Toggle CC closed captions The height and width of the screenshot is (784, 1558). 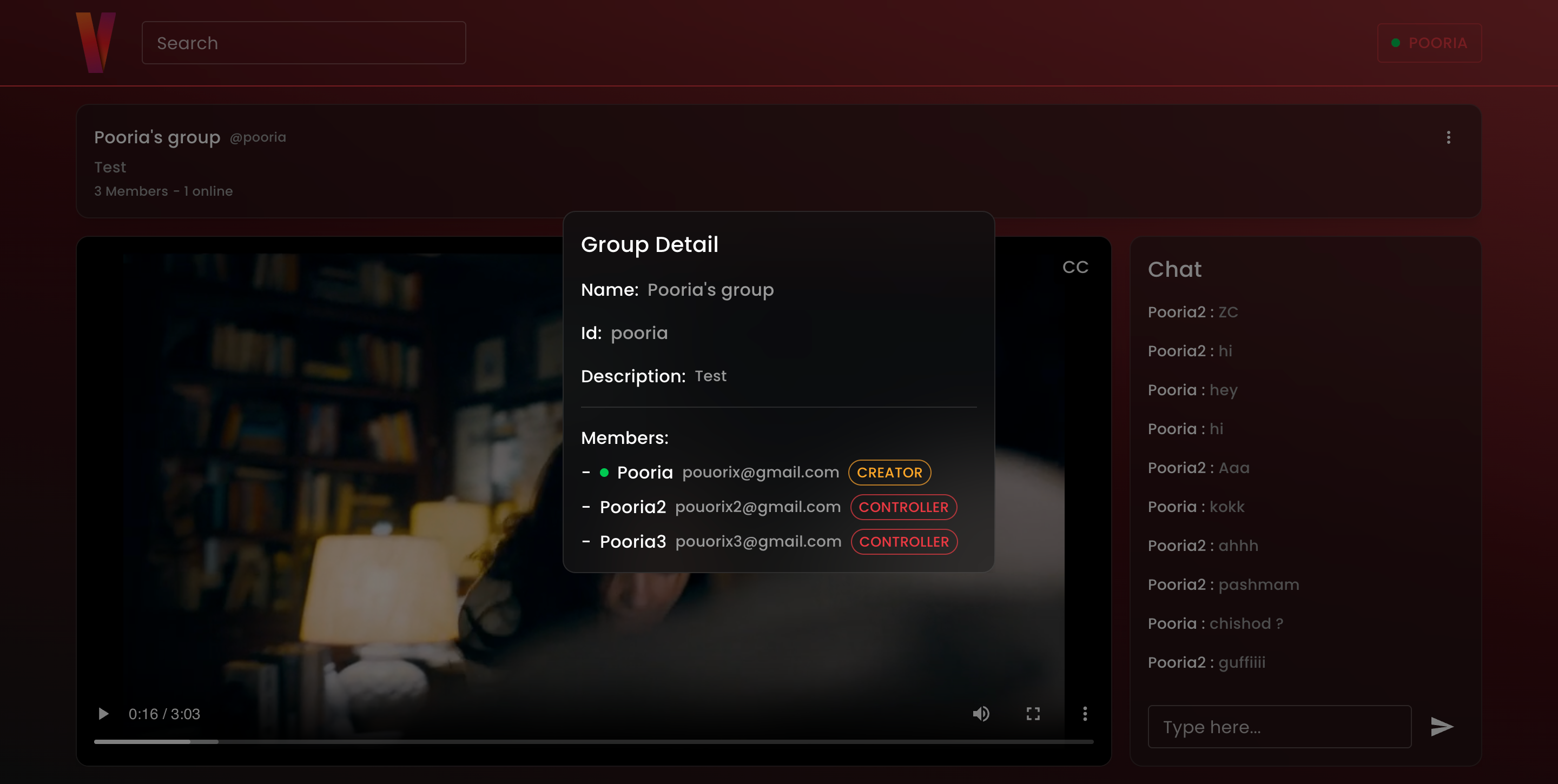pos(1075,267)
